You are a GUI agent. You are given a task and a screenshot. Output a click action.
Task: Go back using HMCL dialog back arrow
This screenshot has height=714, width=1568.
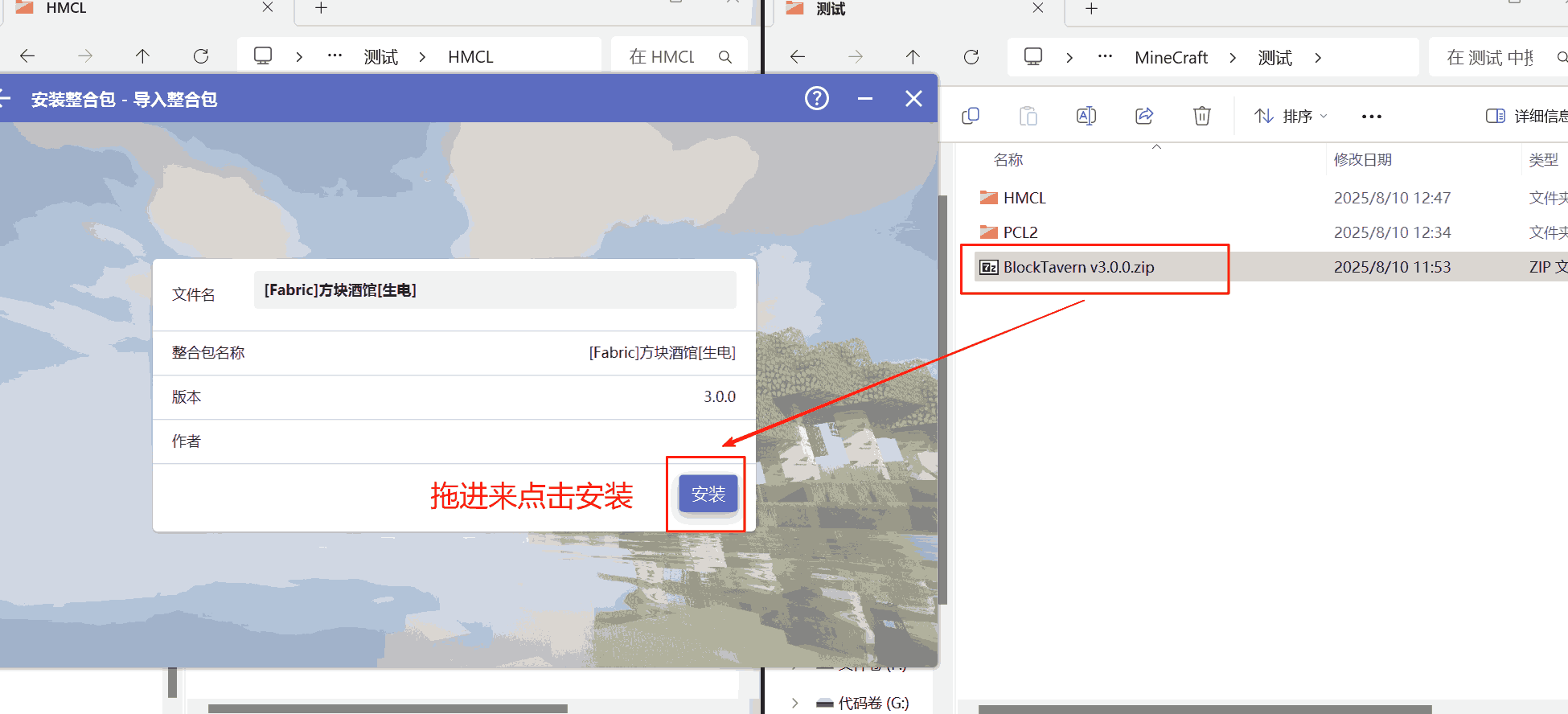[x=5, y=99]
